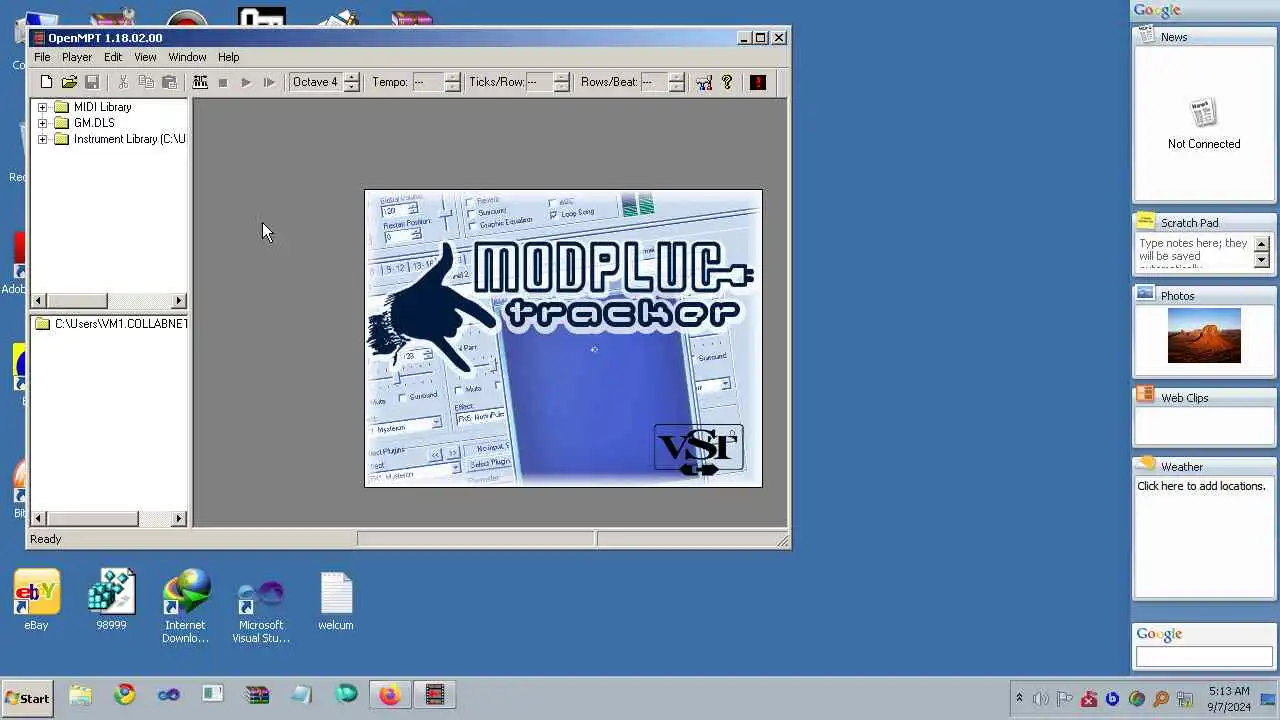Select the Internet Download desktop shortcut
This screenshot has width=1280, height=720.
point(186,607)
